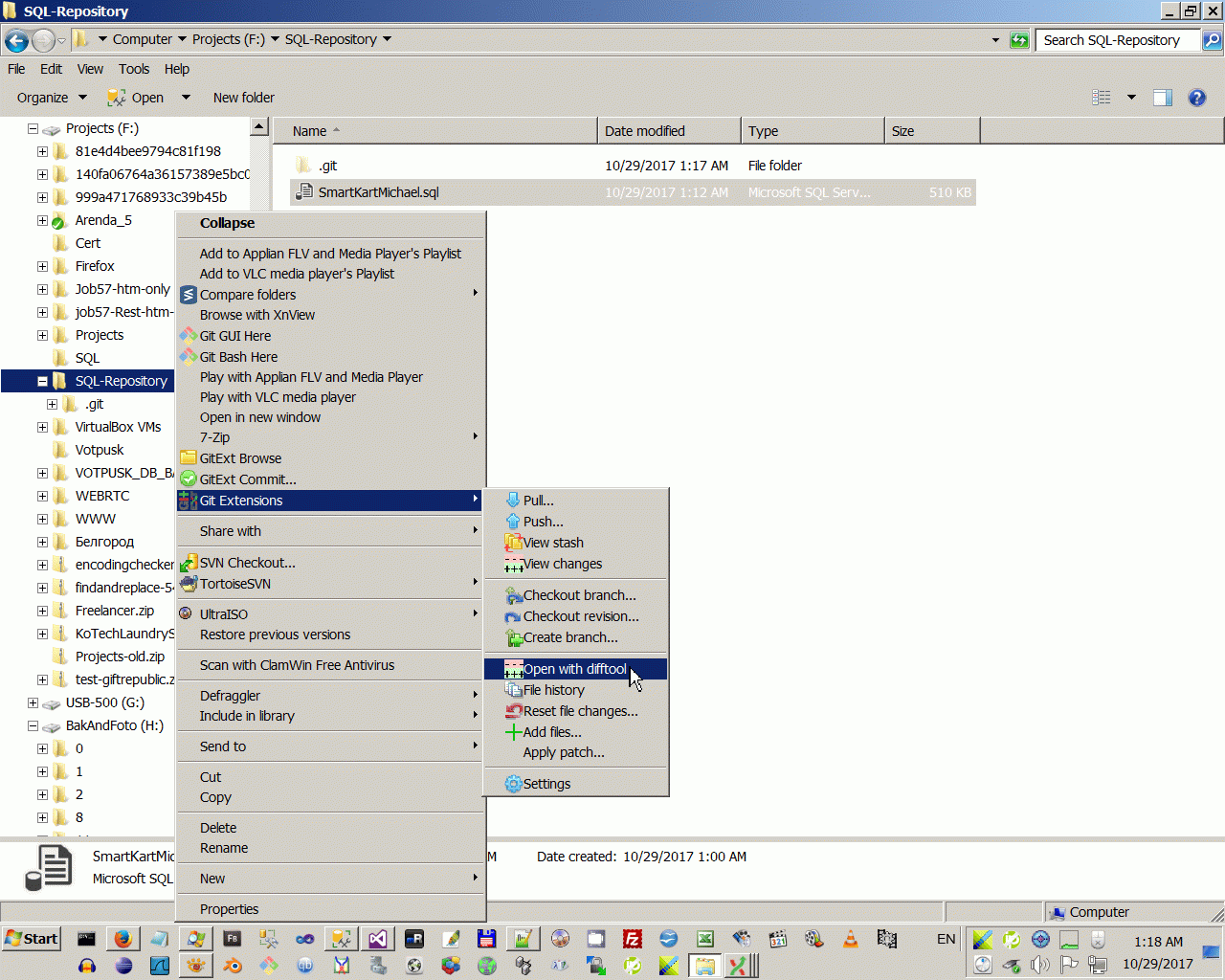Open FileZilla from the taskbar

(633, 939)
